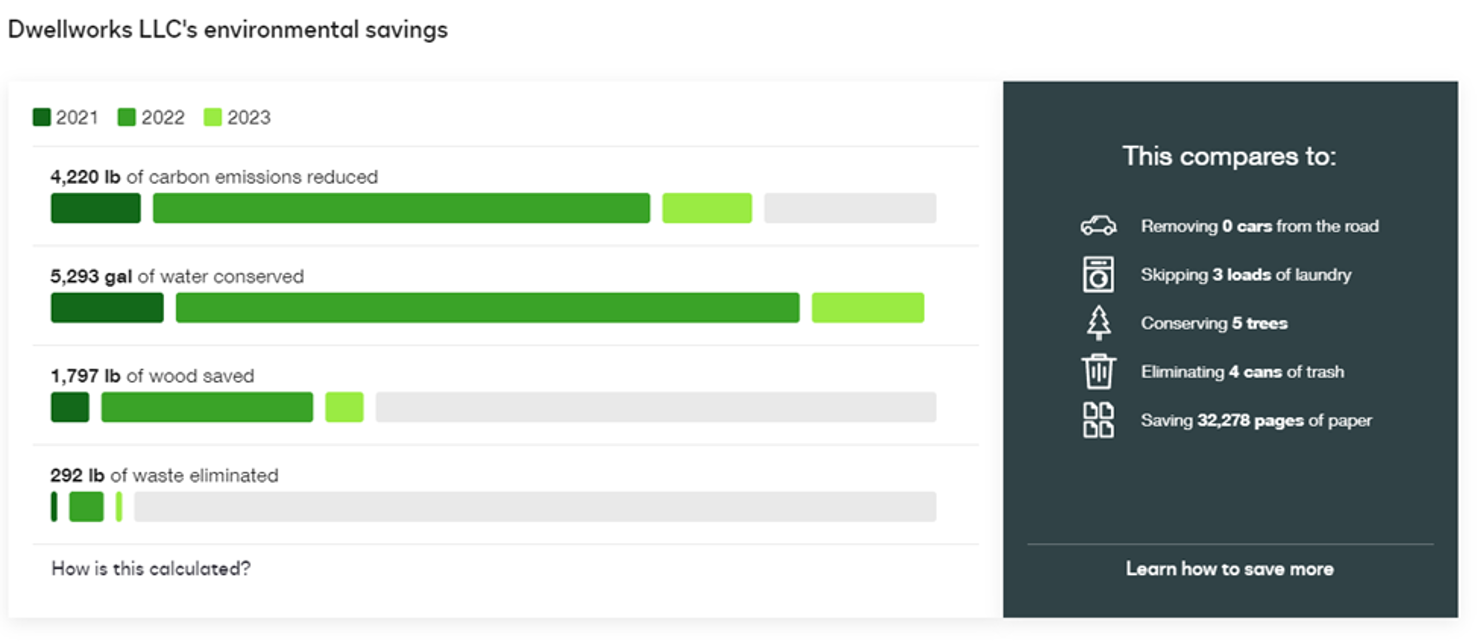Screen dimensions: 1480x642
Task: Click the paper pages icon
Action: [x=1098, y=420]
